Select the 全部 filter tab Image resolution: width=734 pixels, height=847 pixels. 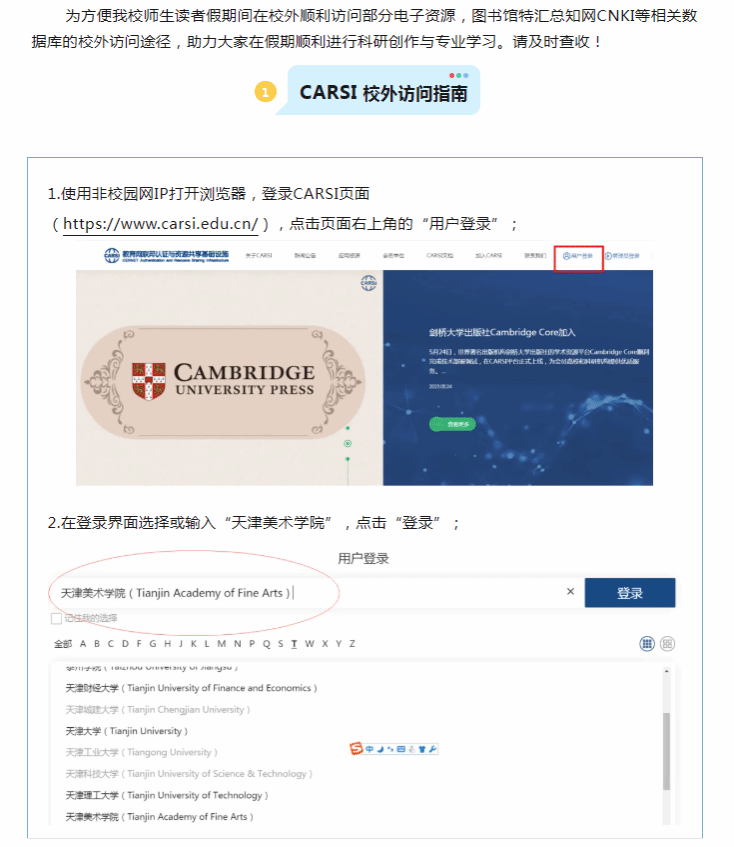tap(63, 643)
